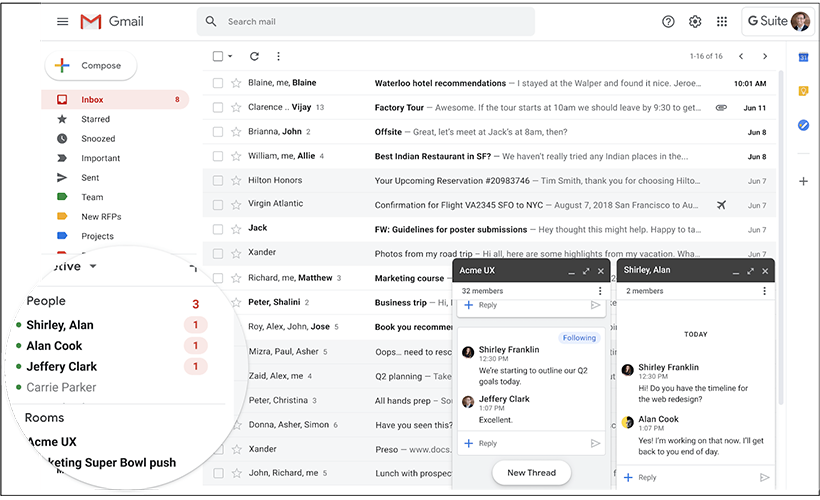
Task: Select the Photos from road trip checkbox
Action: pyautogui.click(x=218, y=254)
